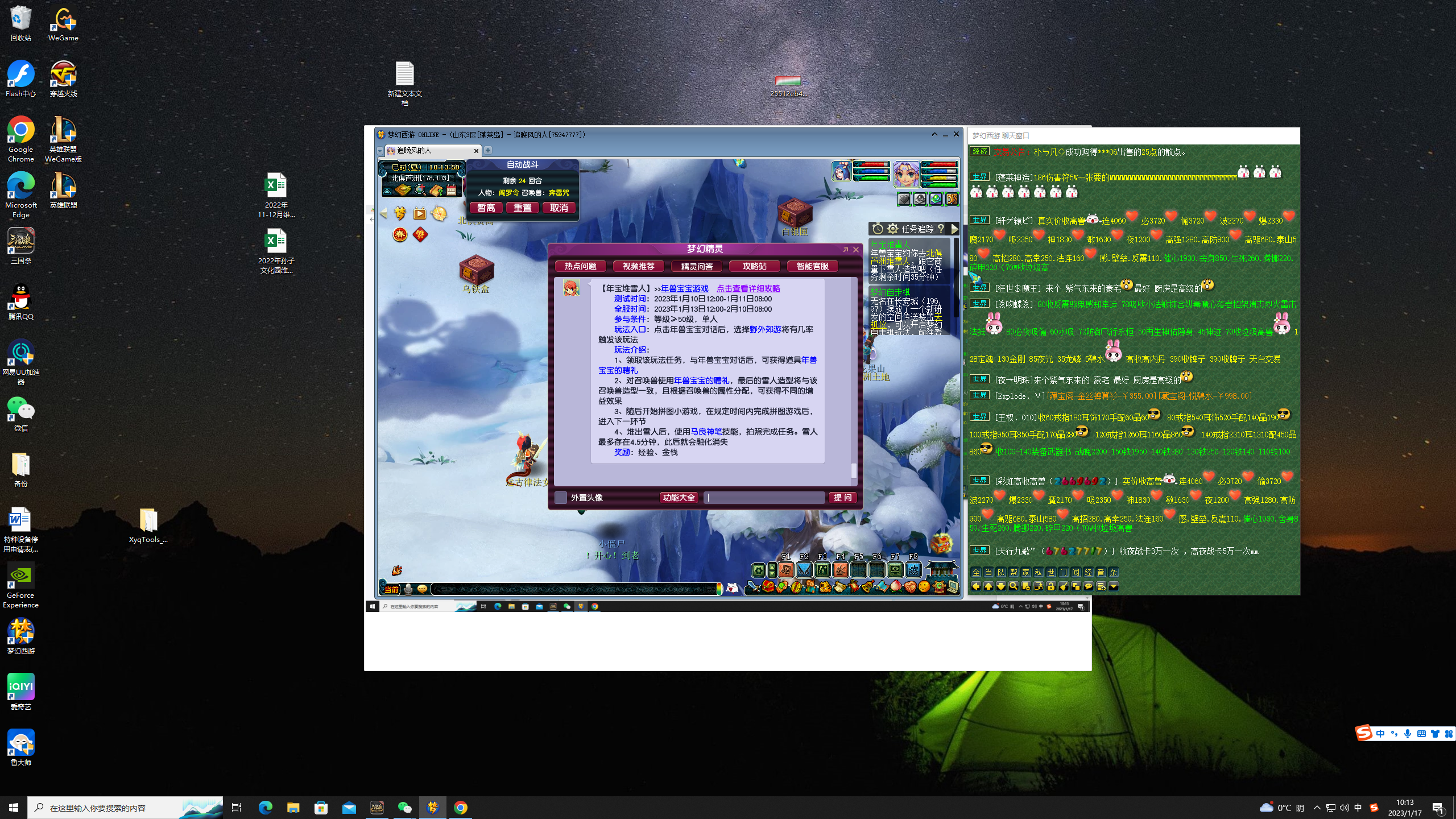
Task: Expand task tracking panel play arrow
Action: click(x=955, y=229)
